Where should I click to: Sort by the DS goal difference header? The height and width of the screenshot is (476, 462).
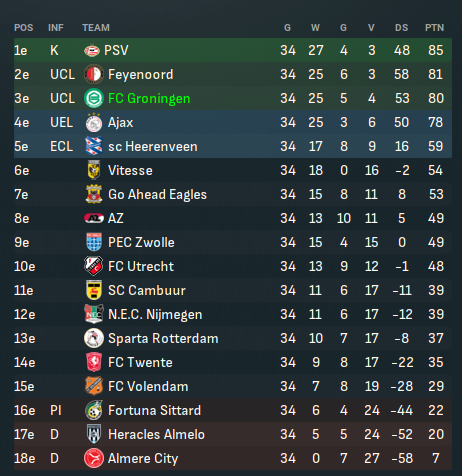click(x=401, y=28)
